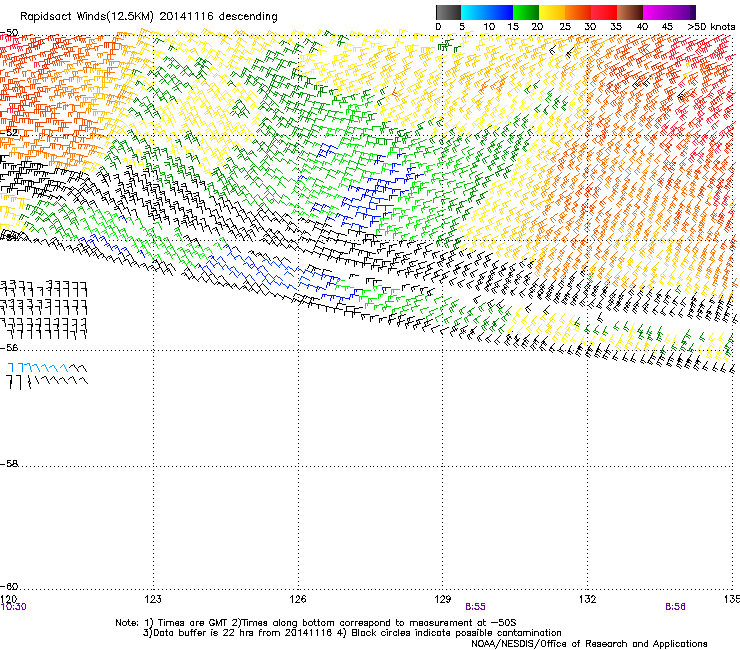Click legend scale value '5'
The image size is (740, 650).
462,27
